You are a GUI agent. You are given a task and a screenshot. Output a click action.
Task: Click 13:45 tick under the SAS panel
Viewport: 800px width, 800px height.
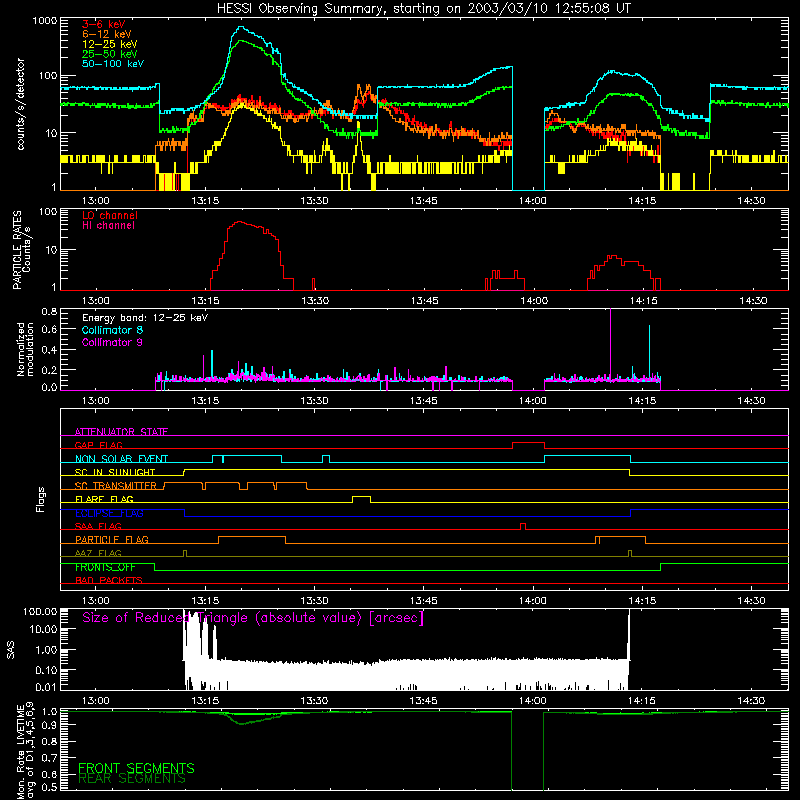pyautogui.click(x=423, y=701)
